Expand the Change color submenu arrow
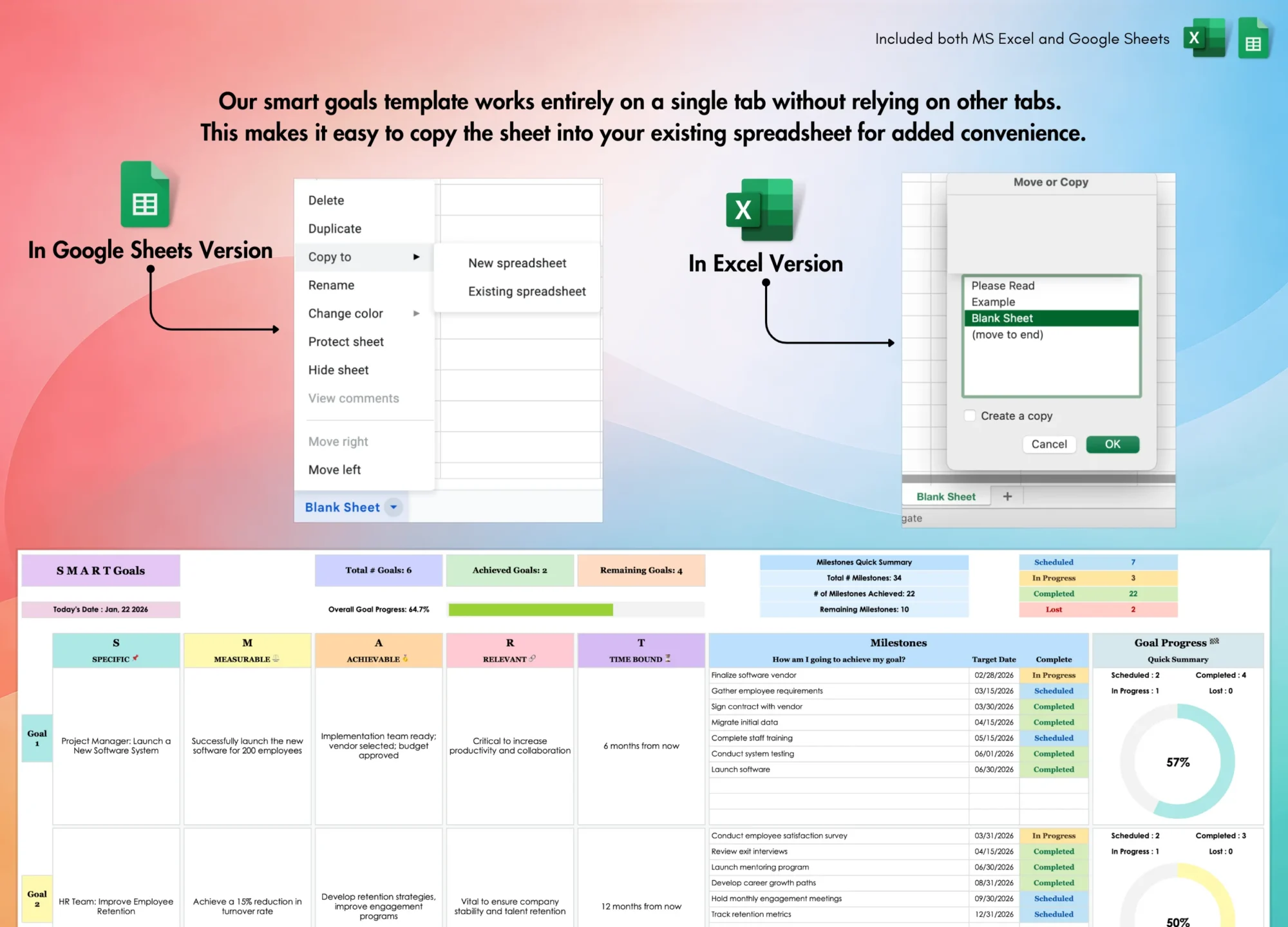Image resolution: width=1288 pixels, height=927 pixels. click(416, 314)
